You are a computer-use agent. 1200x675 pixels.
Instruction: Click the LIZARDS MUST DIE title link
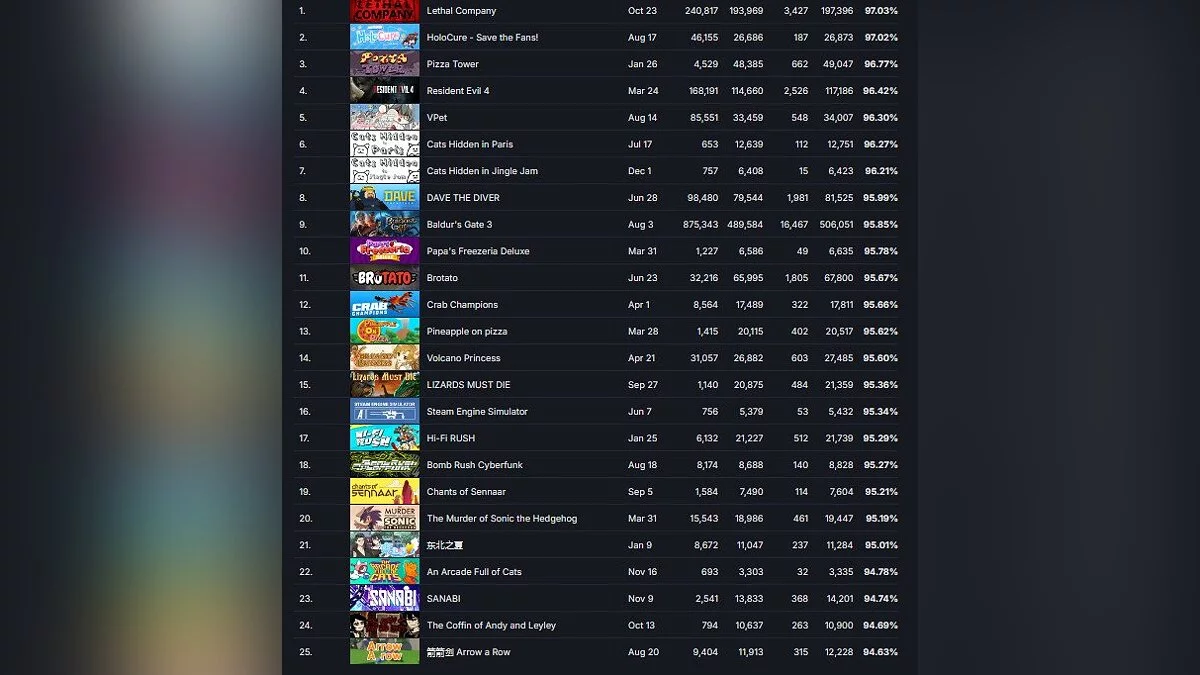click(468, 384)
